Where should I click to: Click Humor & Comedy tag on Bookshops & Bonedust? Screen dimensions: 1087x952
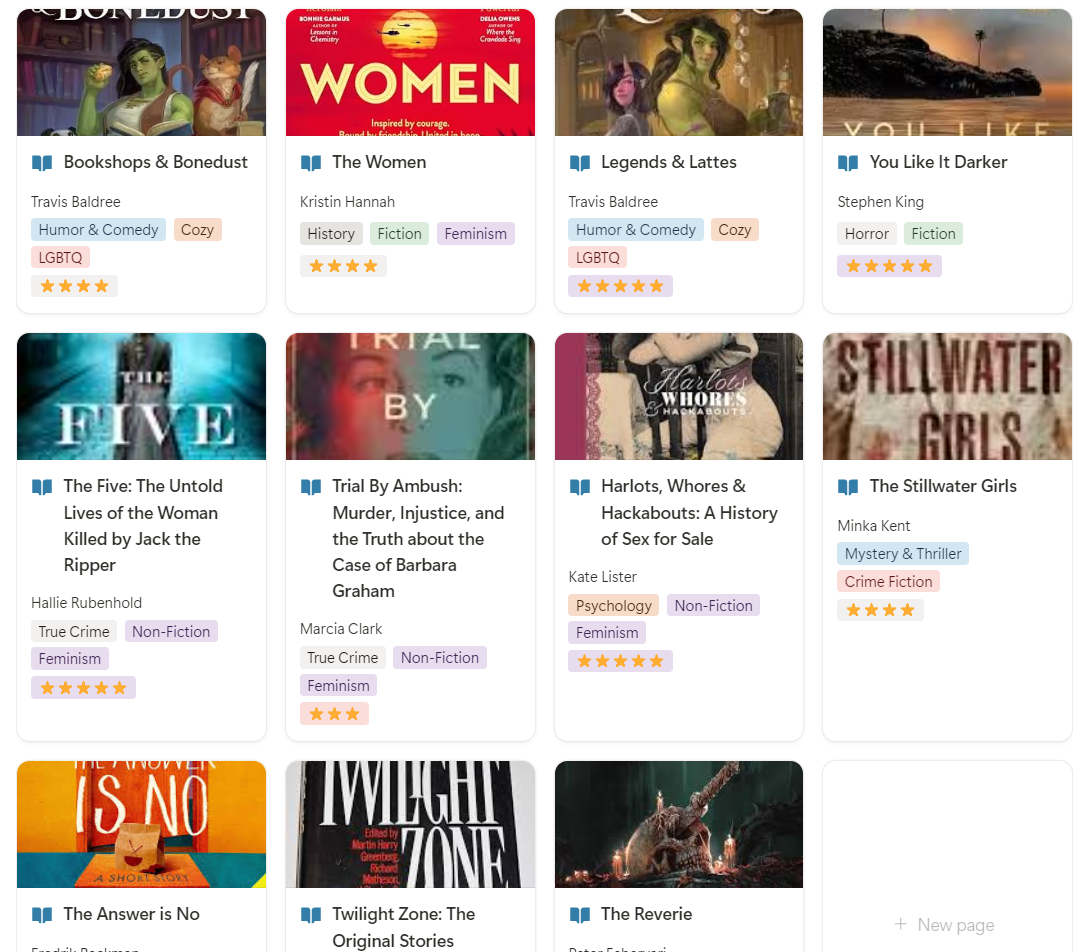98,230
